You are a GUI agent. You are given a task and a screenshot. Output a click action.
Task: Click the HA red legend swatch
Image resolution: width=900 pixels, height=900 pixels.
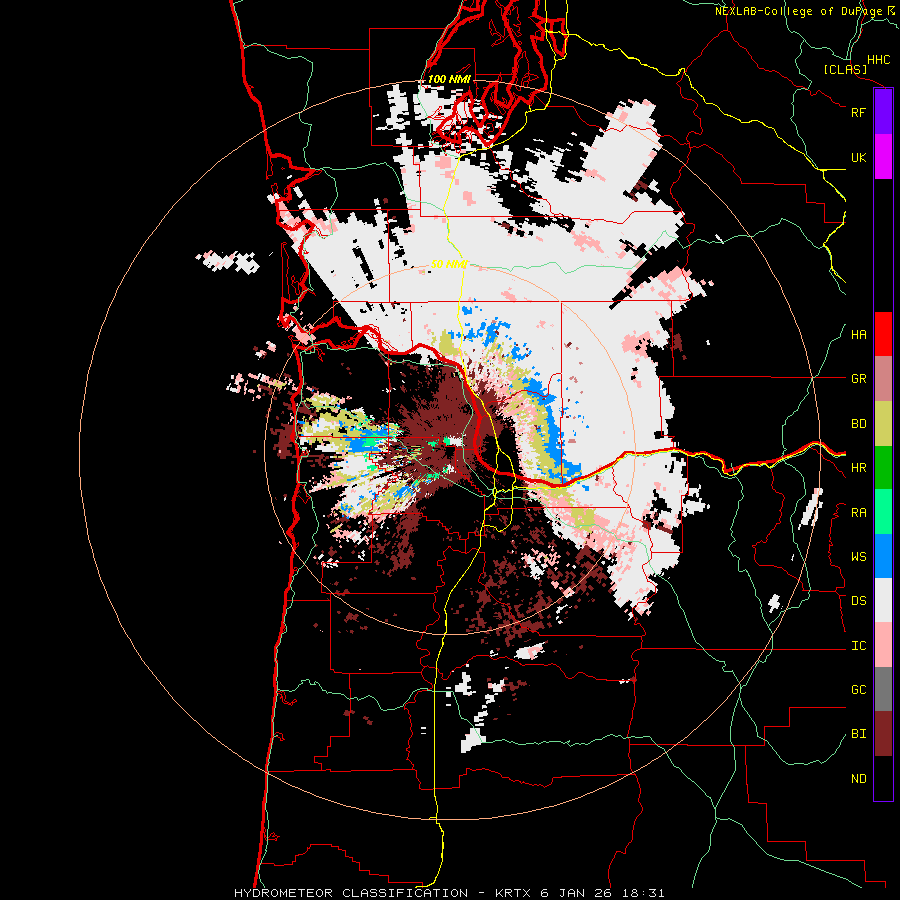click(883, 334)
